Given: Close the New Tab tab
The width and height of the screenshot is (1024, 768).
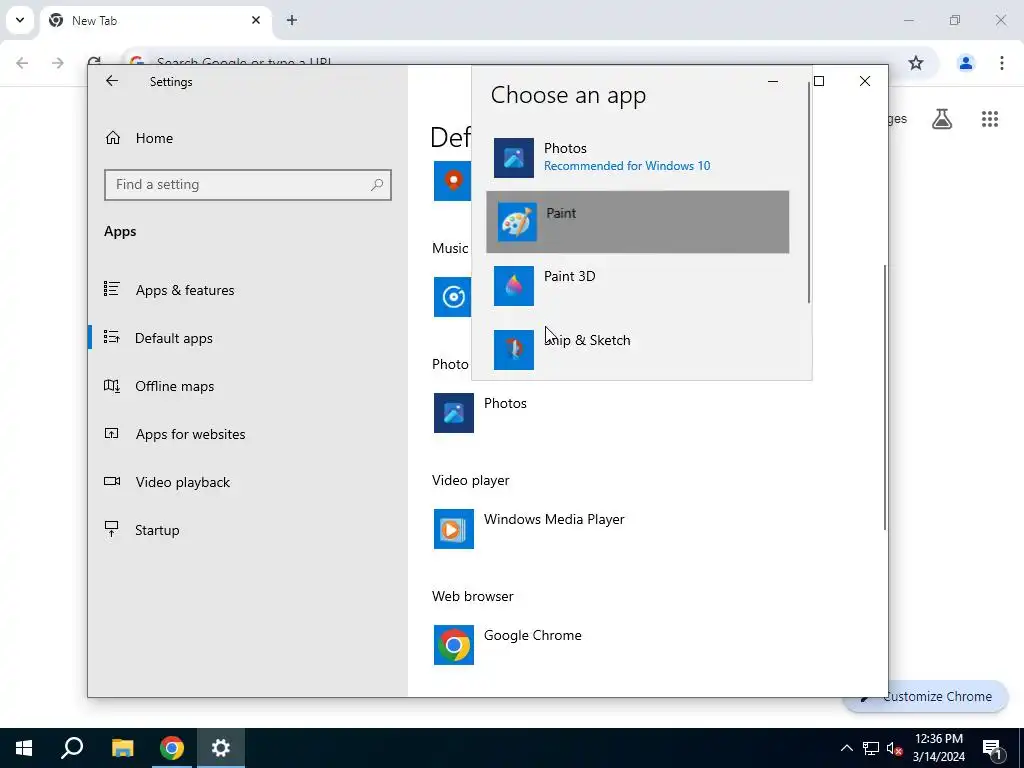Looking at the screenshot, I should [256, 20].
